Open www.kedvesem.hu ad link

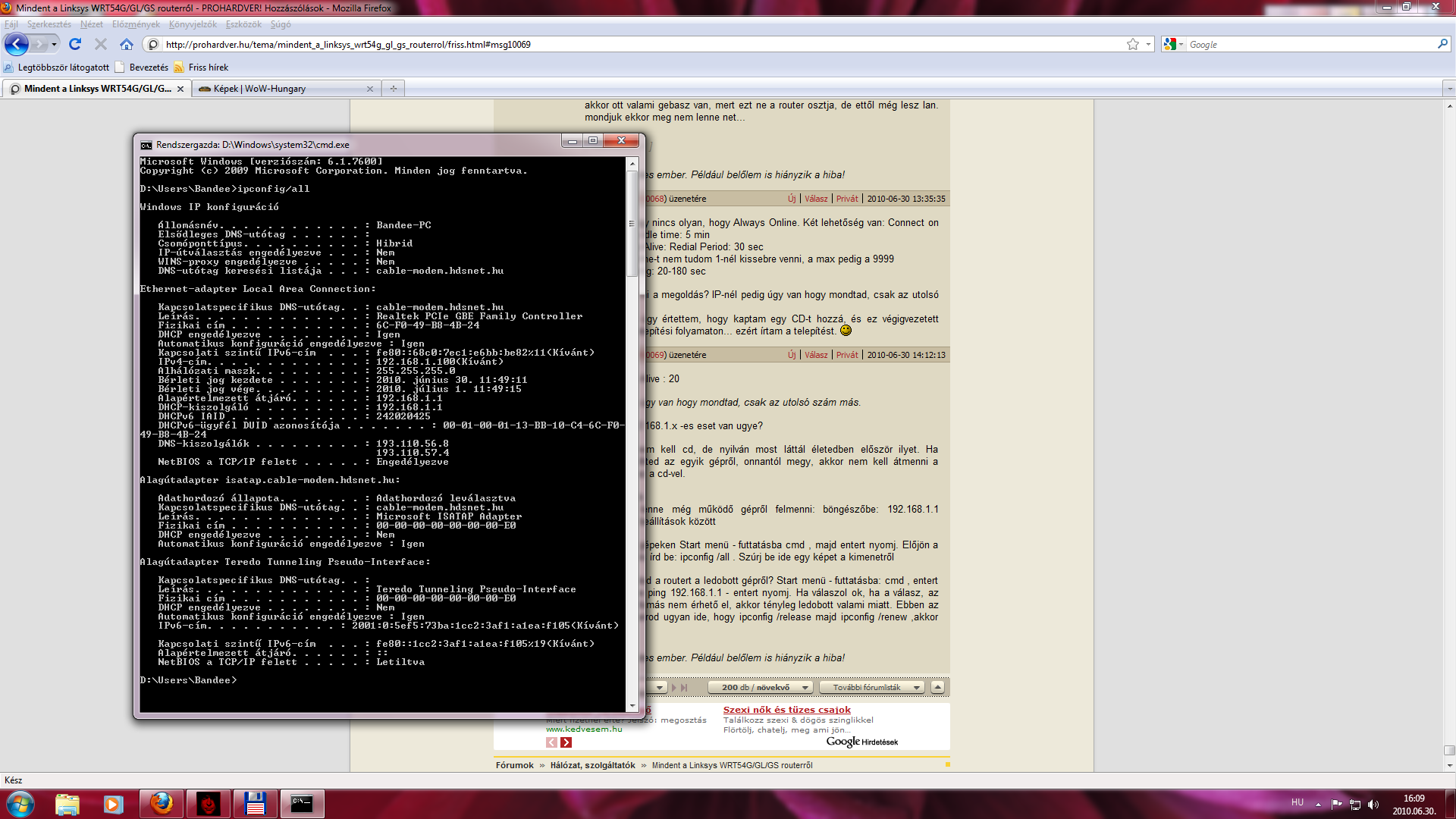pyautogui.click(x=584, y=730)
